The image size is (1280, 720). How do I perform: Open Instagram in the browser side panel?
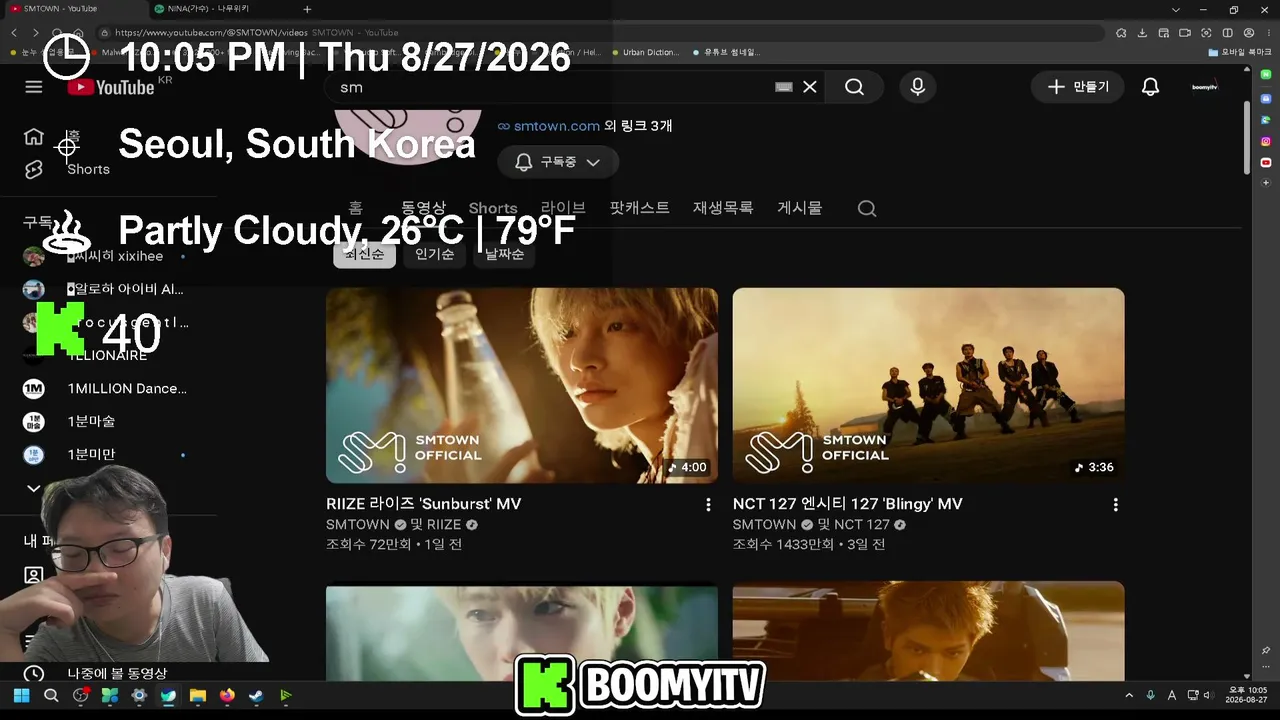click(1266, 142)
